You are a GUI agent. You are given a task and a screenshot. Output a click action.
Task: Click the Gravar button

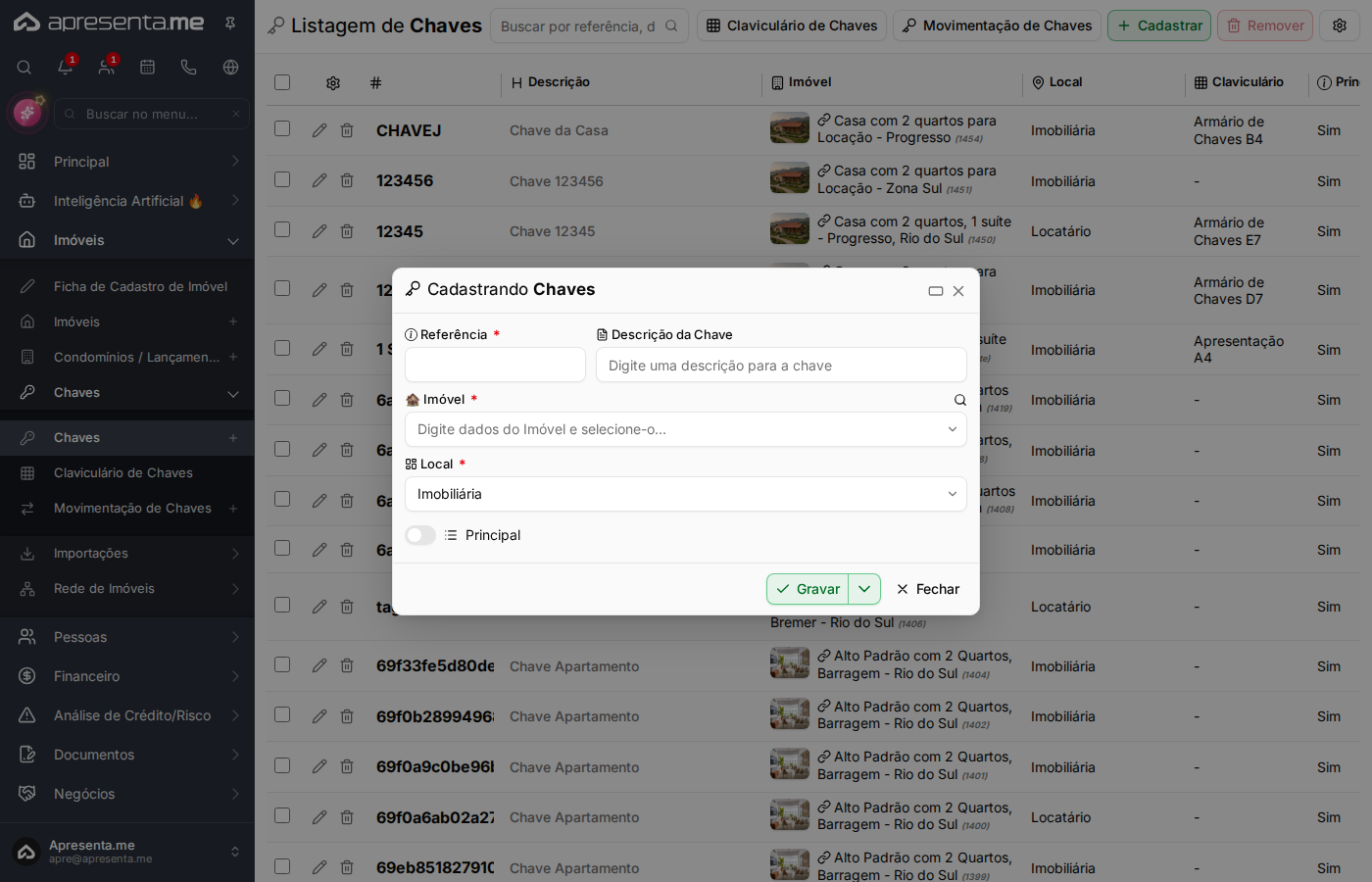(x=808, y=589)
